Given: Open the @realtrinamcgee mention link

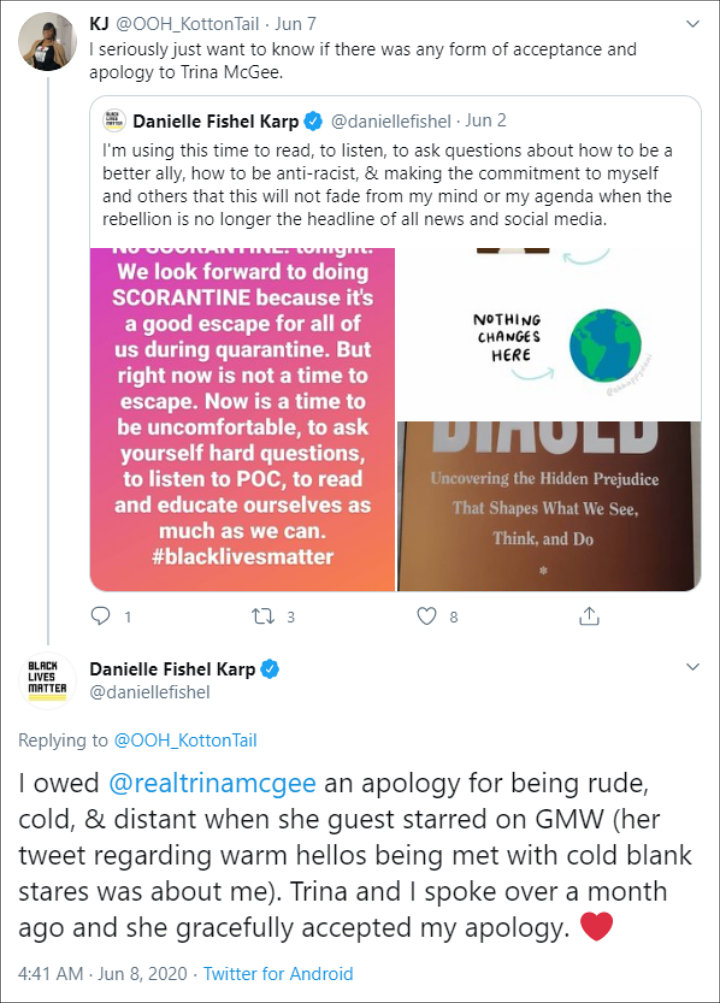Looking at the screenshot, I should pyautogui.click(x=212, y=783).
